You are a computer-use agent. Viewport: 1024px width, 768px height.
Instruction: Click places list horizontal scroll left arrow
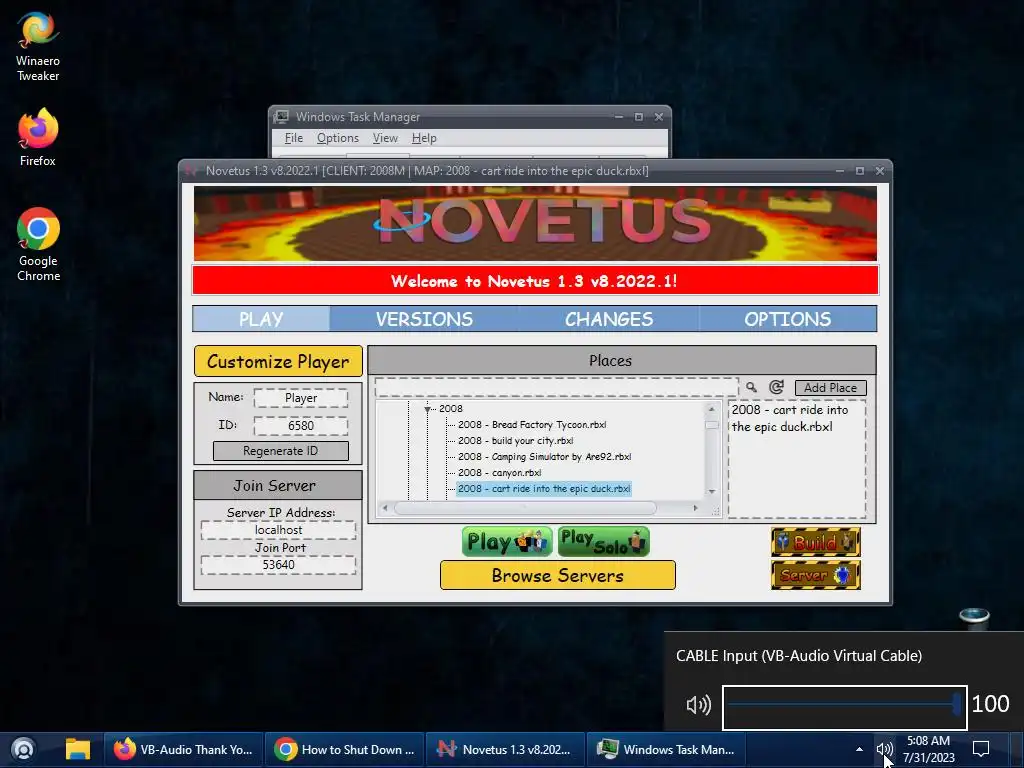385,508
